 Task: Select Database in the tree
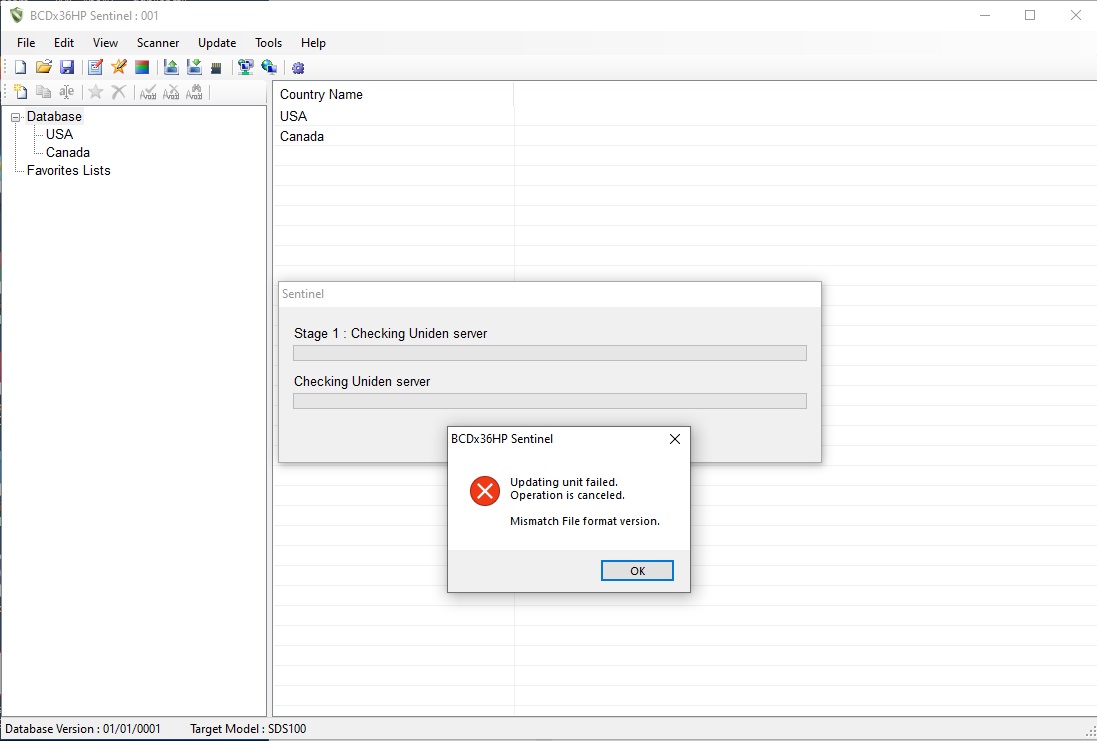55,116
